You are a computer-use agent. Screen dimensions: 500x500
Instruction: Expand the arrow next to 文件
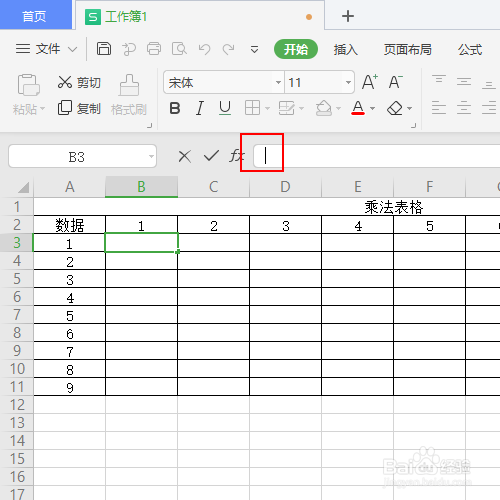[72, 50]
